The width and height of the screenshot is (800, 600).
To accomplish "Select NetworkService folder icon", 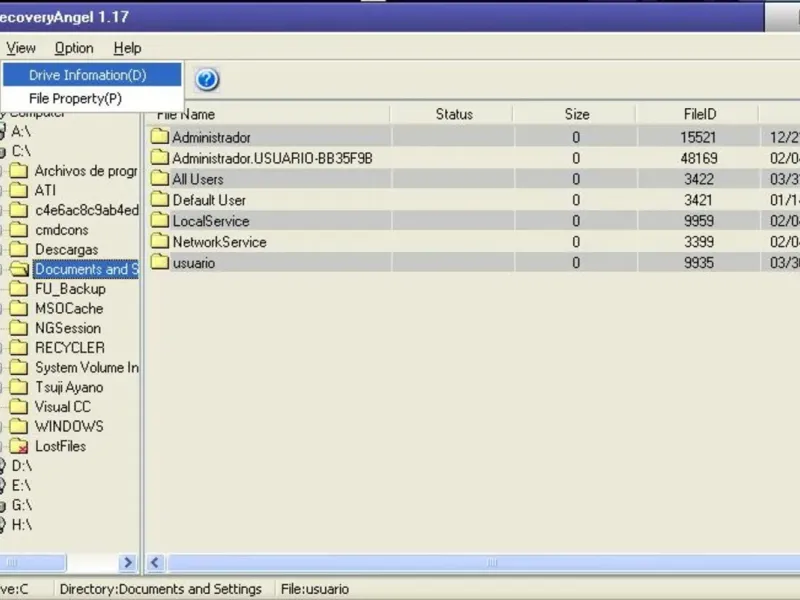I will click(x=160, y=241).
